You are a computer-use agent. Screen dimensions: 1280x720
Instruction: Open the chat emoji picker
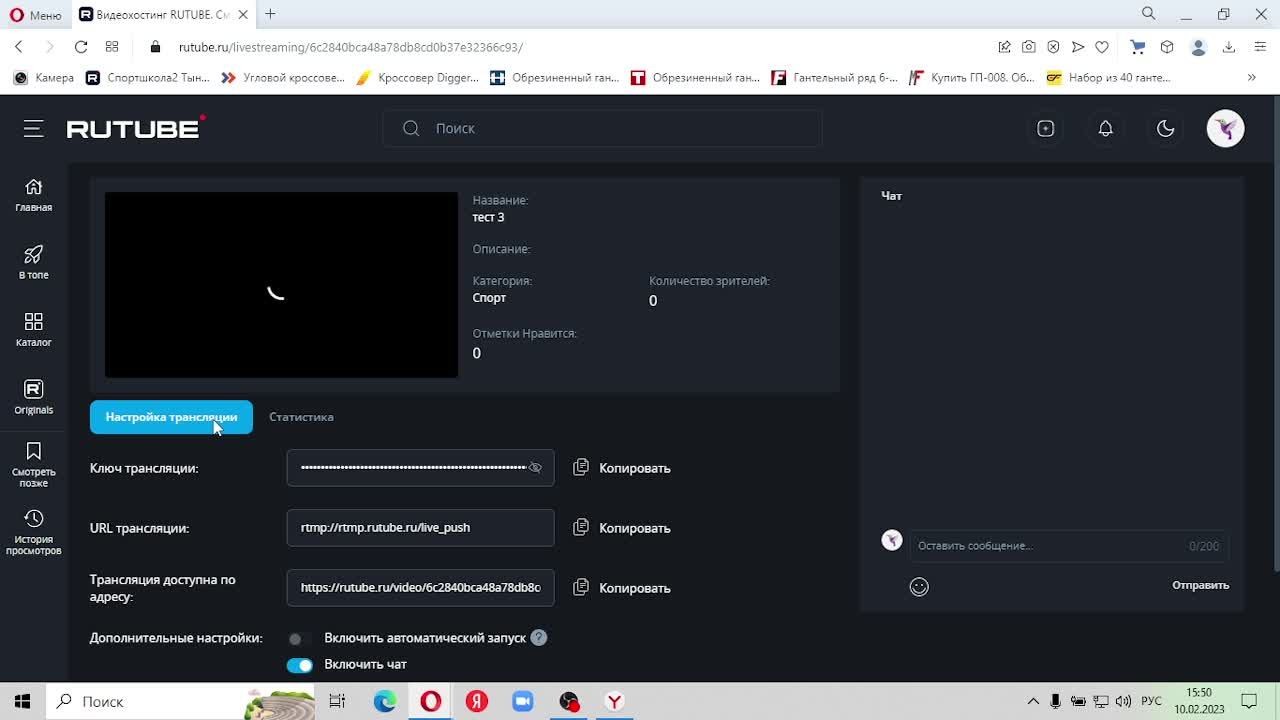919,587
